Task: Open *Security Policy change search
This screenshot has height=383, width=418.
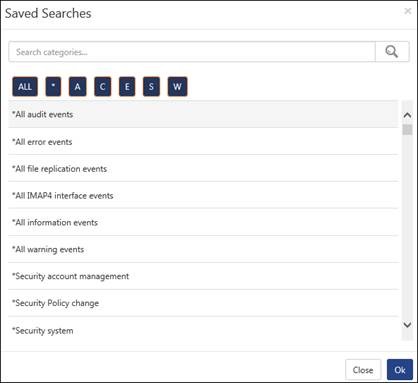Action: click(203, 303)
